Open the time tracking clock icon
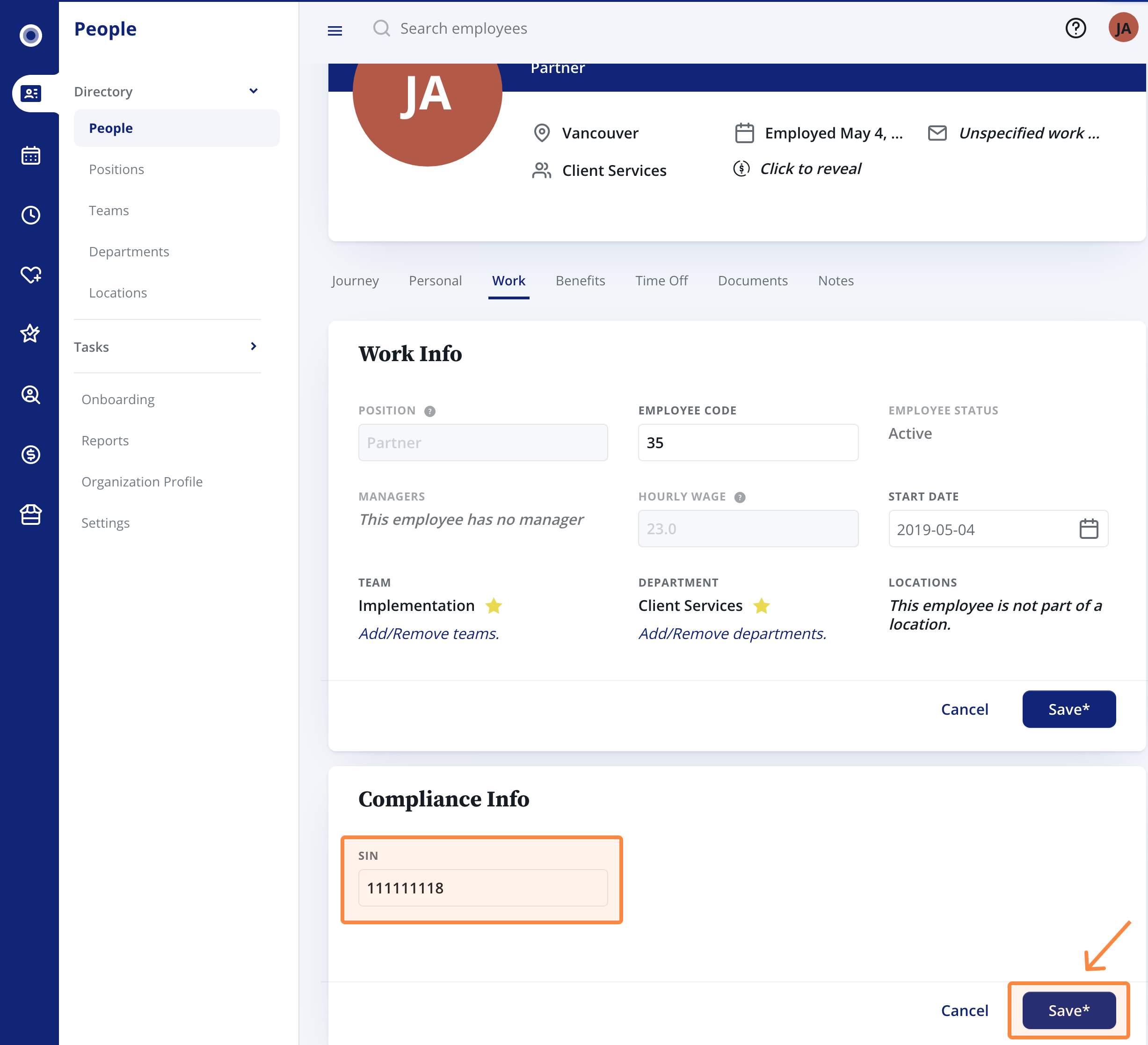The width and height of the screenshot is (1148, 1045). pyautogui.click(x=31, y=215)
